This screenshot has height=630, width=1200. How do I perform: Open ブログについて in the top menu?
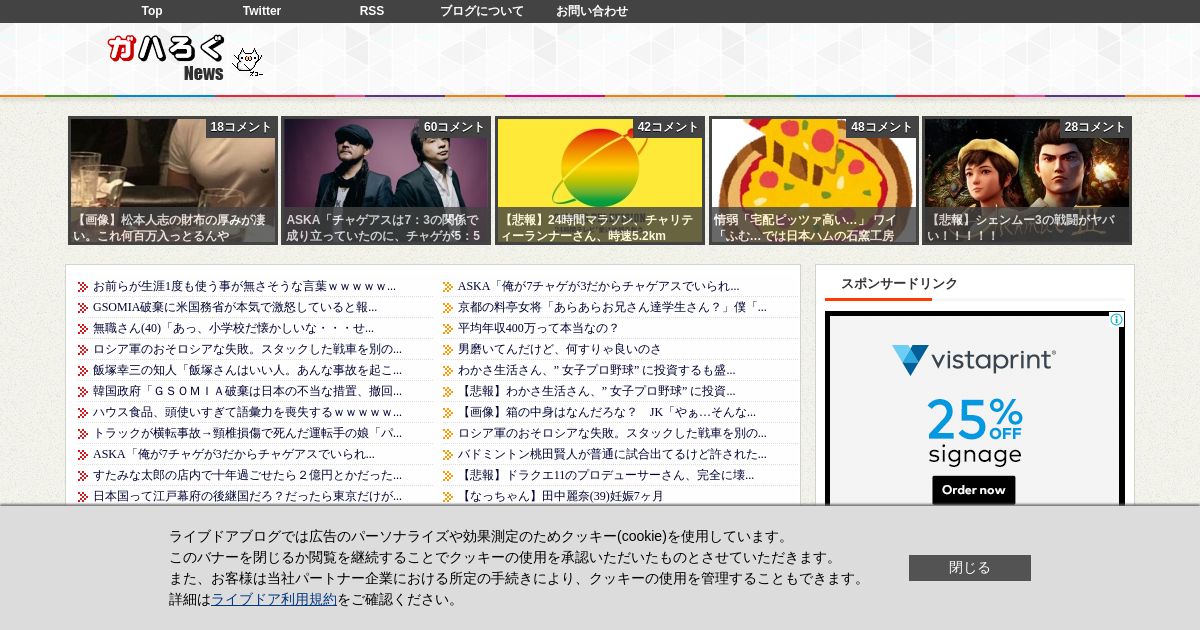pos(482,11)
